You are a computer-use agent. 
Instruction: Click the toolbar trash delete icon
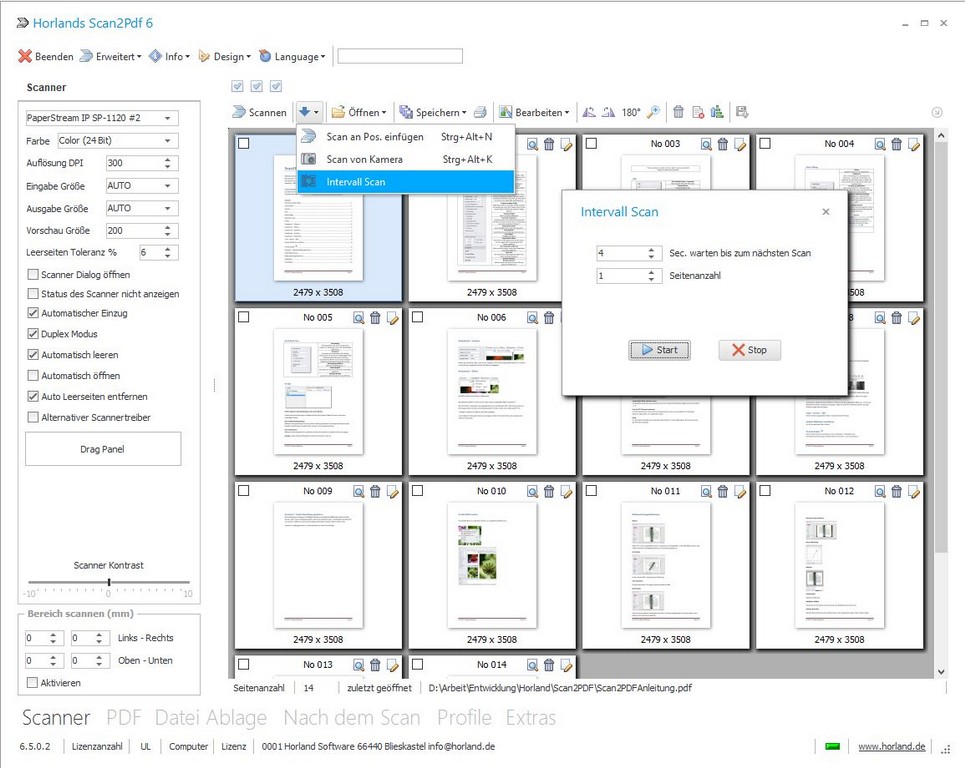coord(678,112)
